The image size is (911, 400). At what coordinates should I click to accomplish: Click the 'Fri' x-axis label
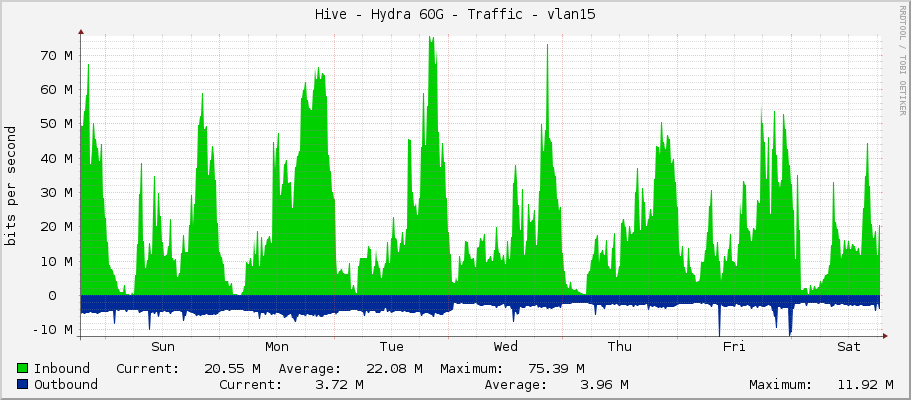coord(734,347)
